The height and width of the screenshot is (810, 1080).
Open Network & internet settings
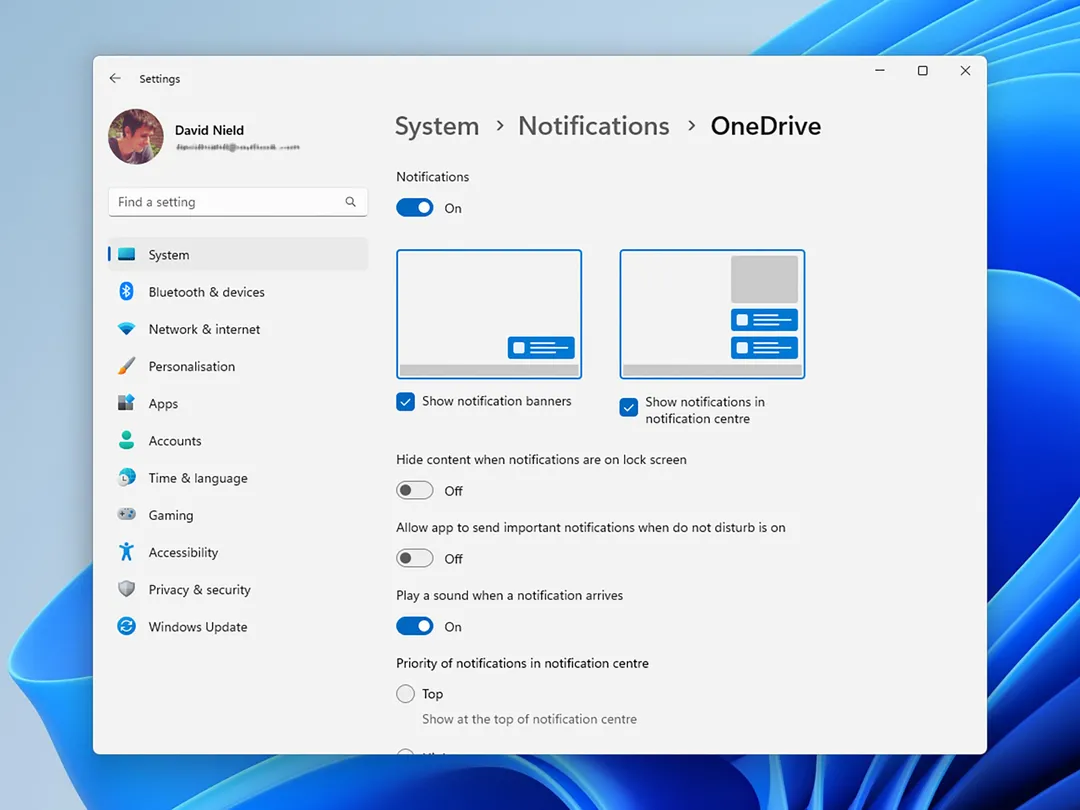238,329
